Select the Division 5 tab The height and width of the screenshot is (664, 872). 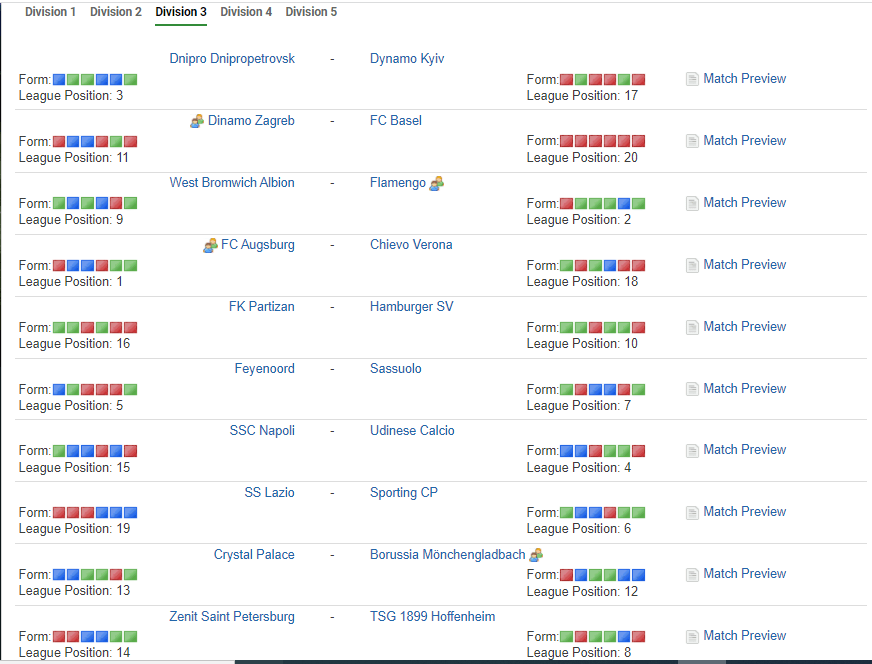[311, 12]
